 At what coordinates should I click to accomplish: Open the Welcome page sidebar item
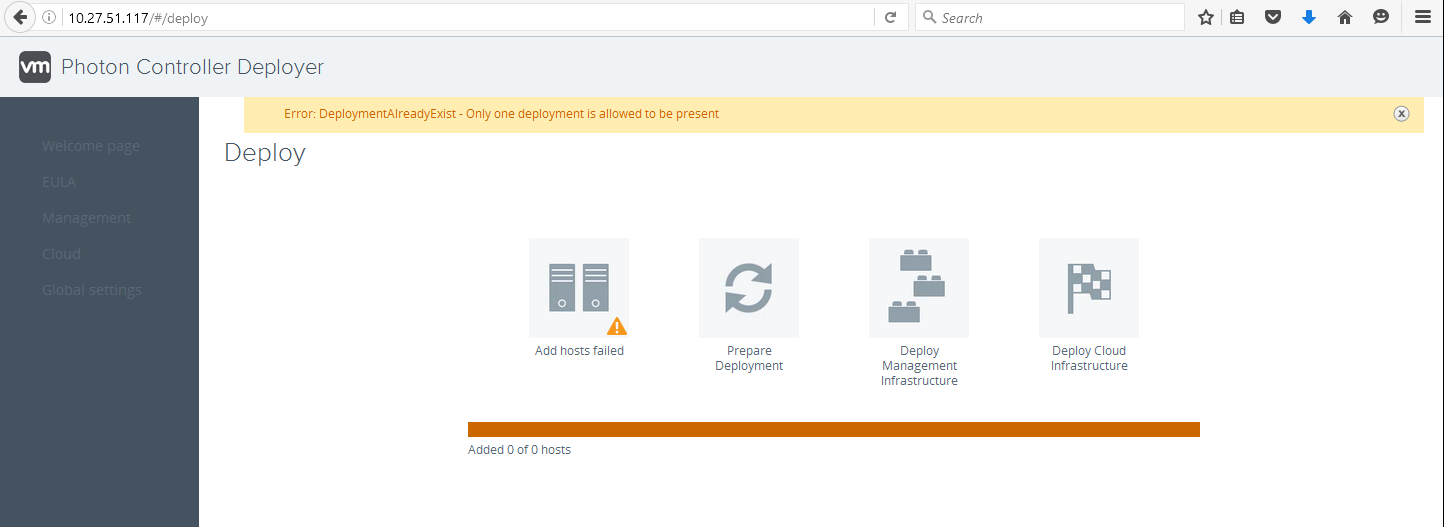(x=91, y=146)
